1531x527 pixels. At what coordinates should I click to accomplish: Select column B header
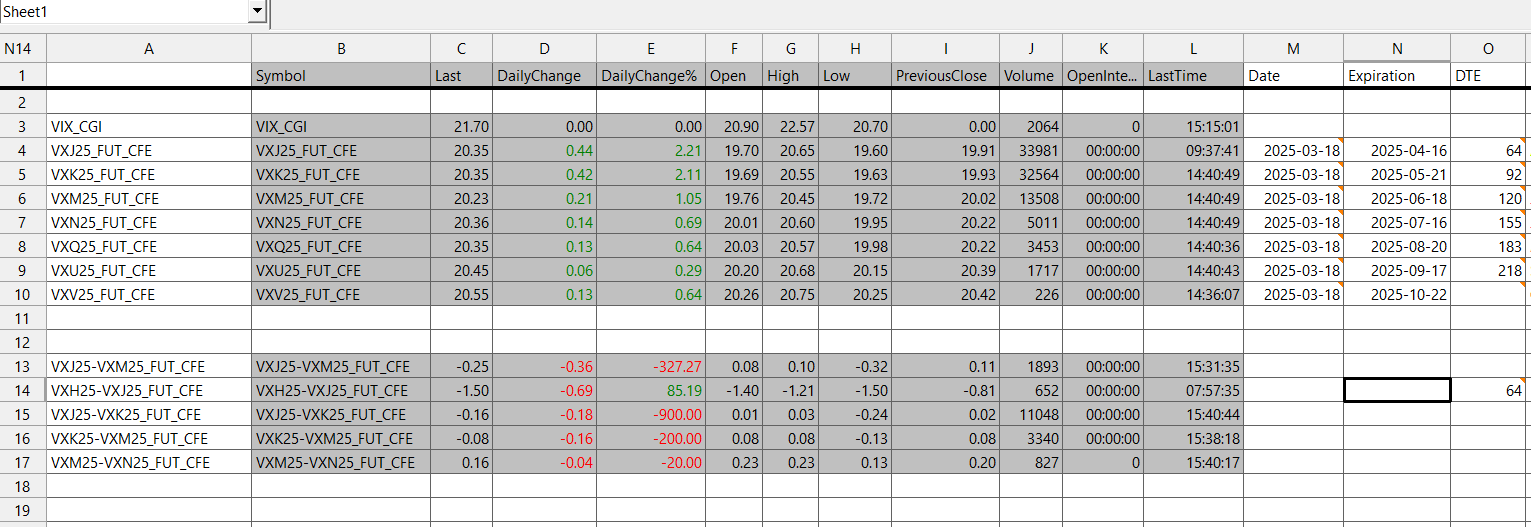tap(341, 48)
